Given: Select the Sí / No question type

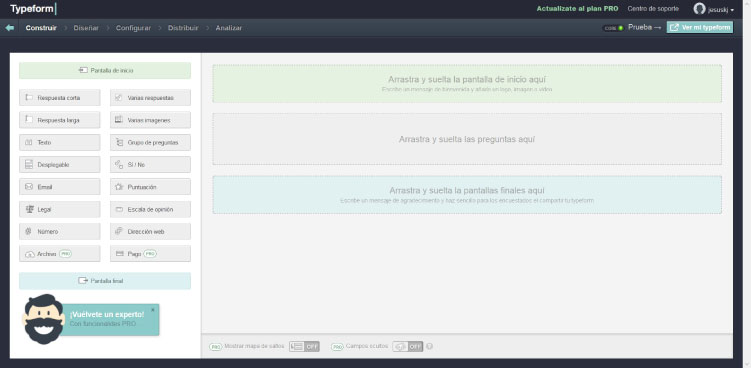Looking at the screenshot, I should tap(150, 164).
